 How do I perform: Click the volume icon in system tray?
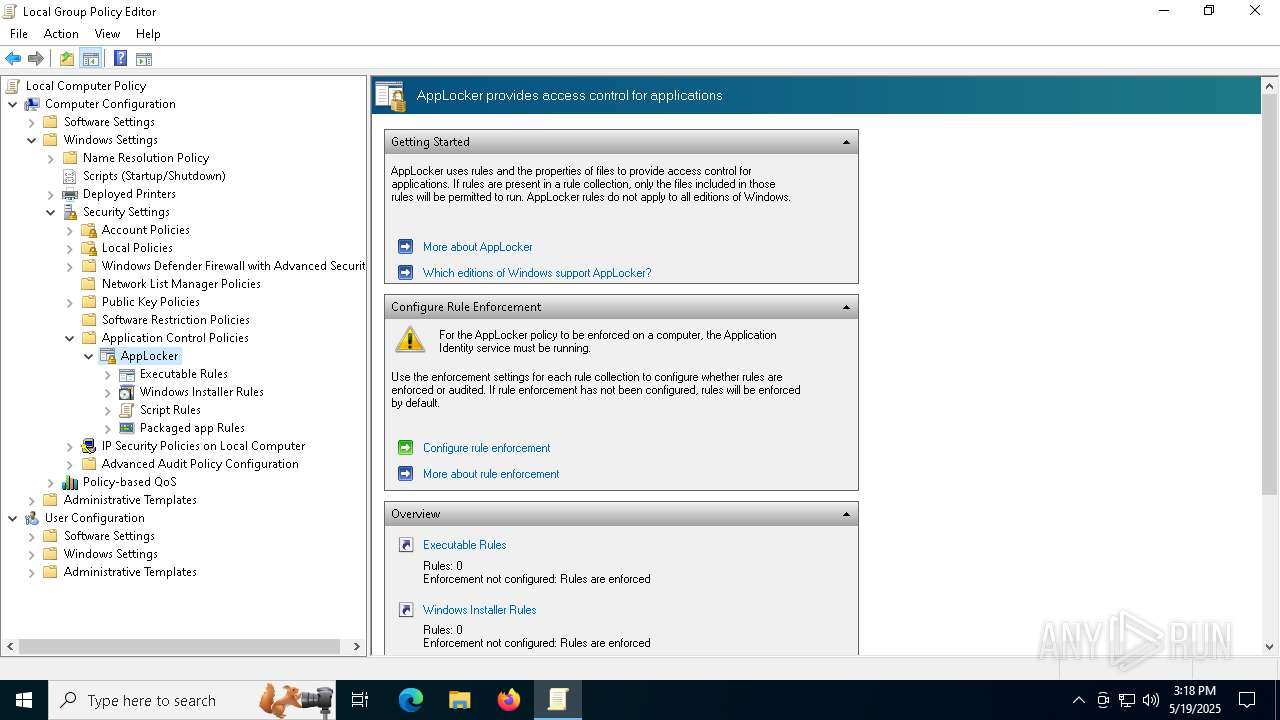pyautogui.click(x=1150, y=700)
